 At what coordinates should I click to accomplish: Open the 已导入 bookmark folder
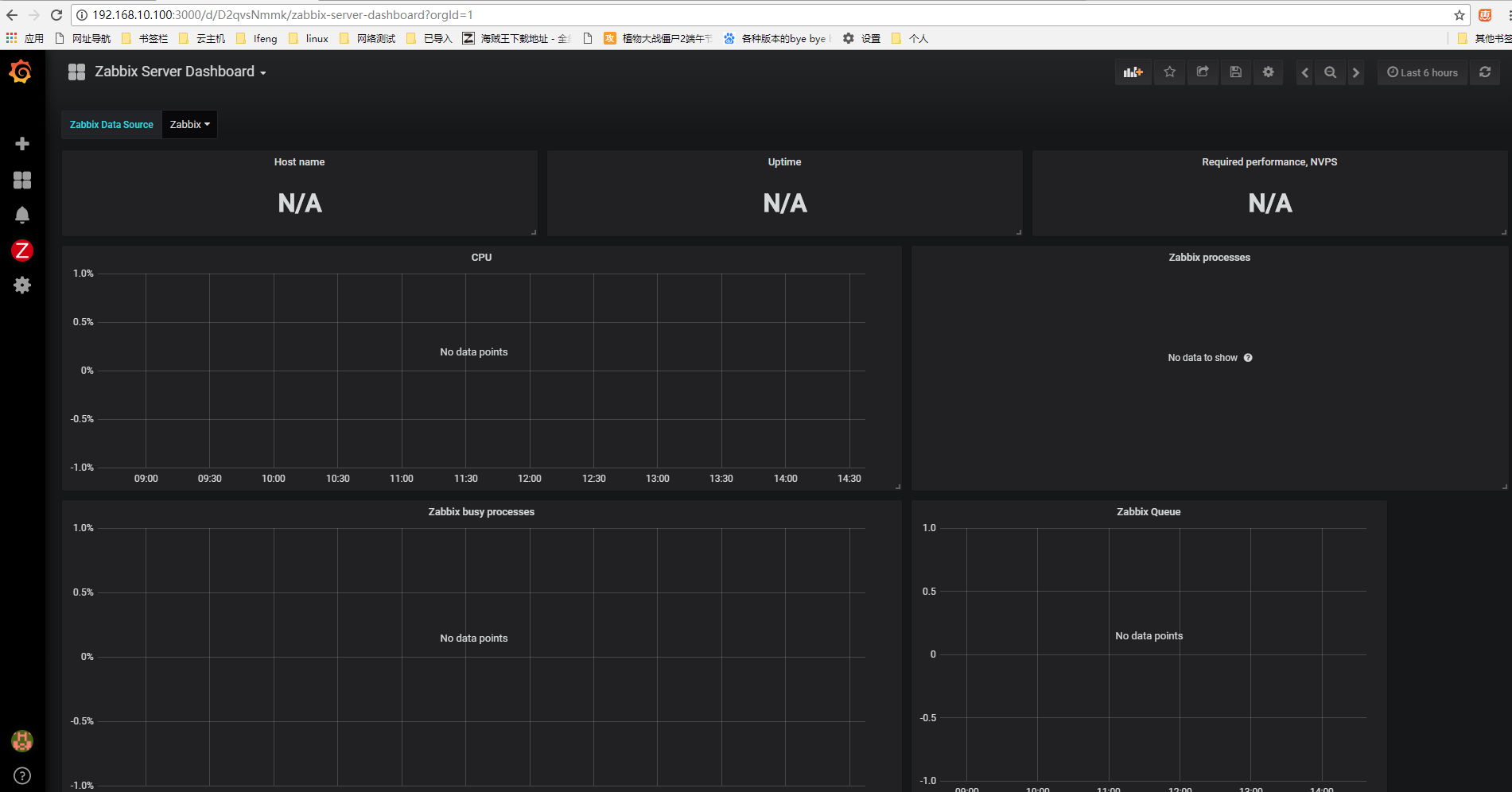[429, 38]
